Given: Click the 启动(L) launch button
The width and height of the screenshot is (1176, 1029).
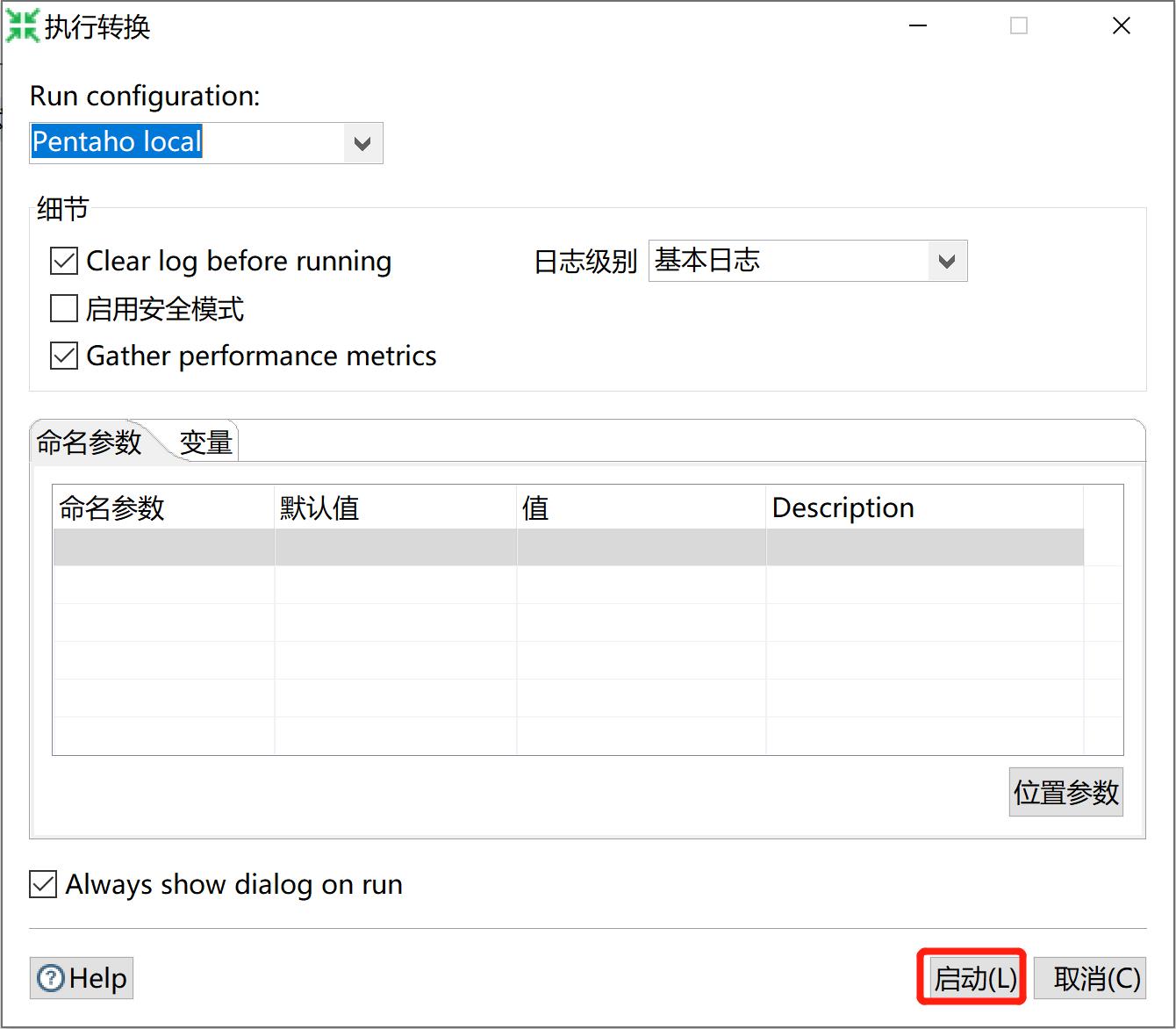Looking at the screenshot, I should [x=974, y=978].
